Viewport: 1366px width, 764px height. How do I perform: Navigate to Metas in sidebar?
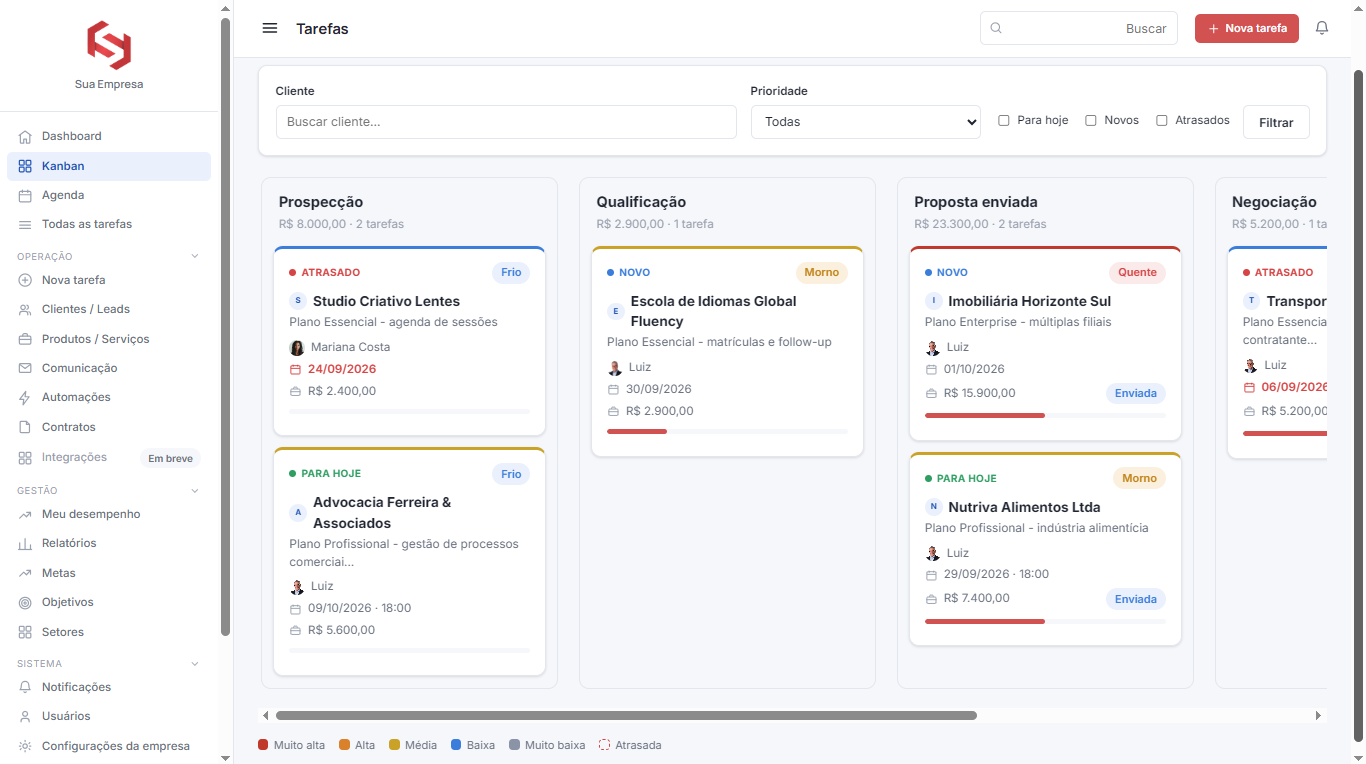click(x=109, y=573)
